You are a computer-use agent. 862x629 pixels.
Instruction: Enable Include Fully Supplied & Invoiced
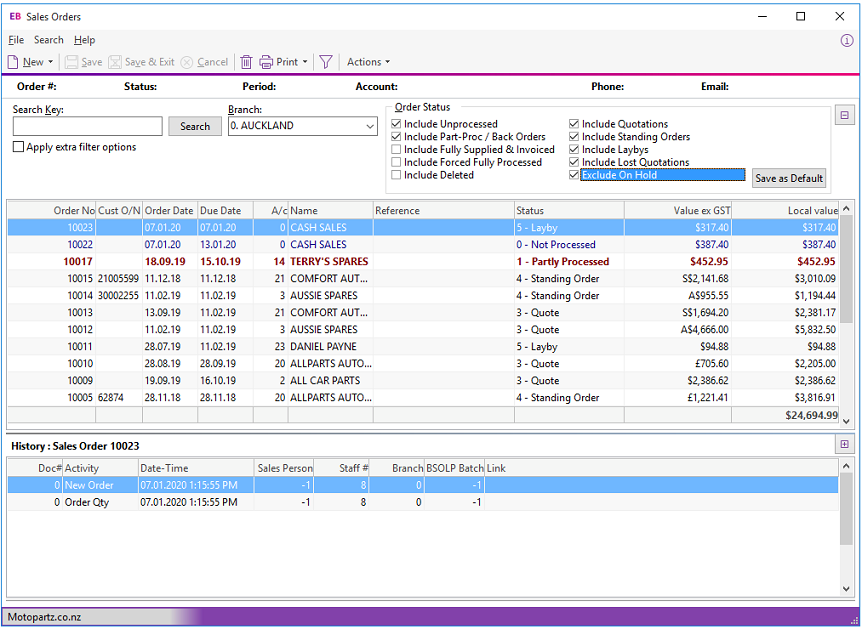(396, 149)
